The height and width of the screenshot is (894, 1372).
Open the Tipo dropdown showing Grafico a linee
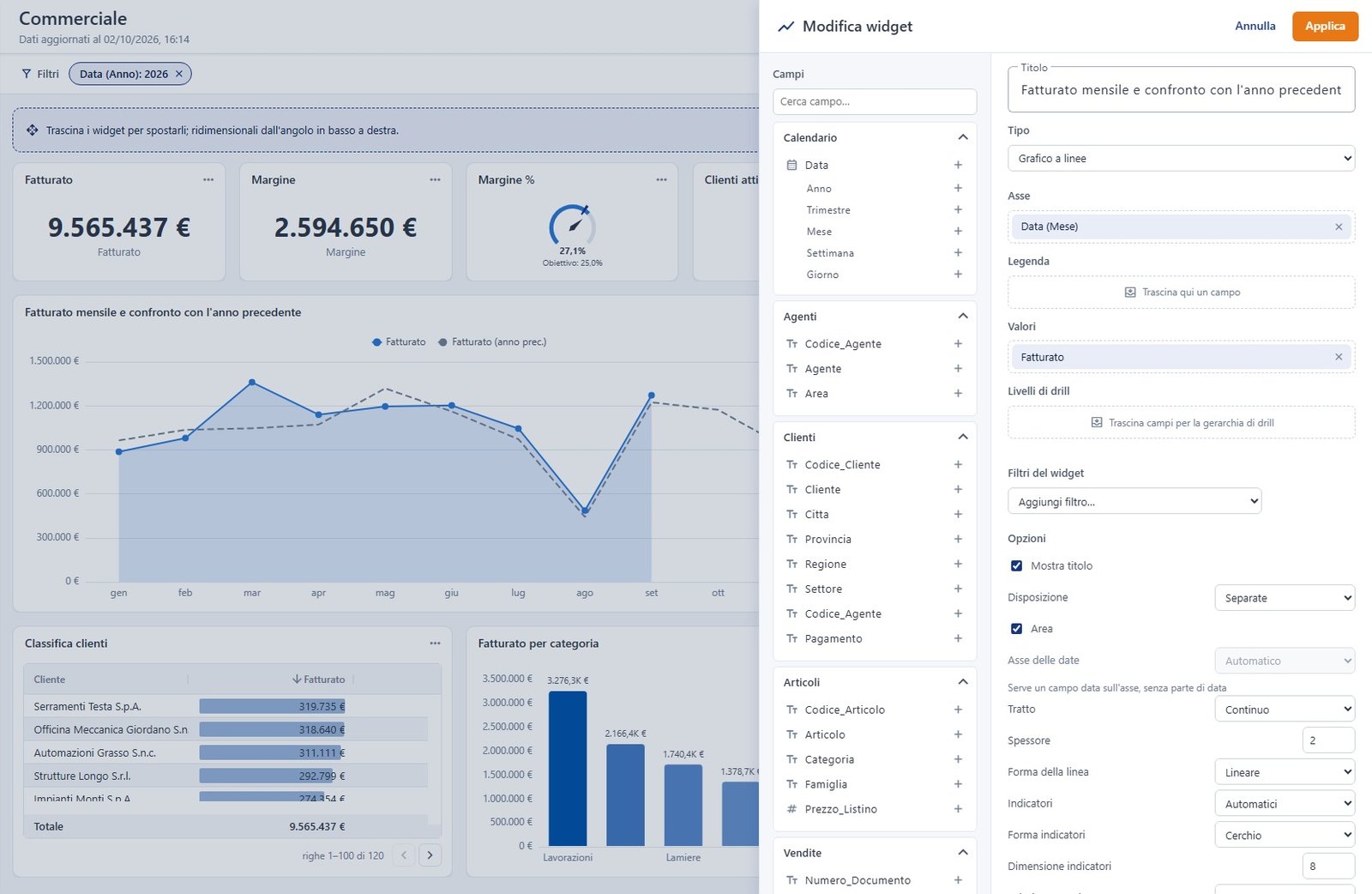1181,158
